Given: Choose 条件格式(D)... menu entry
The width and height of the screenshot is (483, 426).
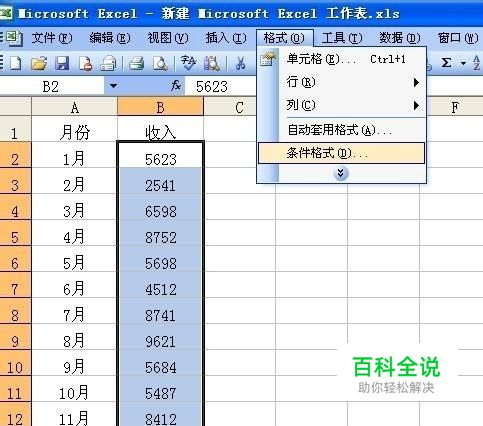Looking at the screenshot, I should [x=341, y=153].
